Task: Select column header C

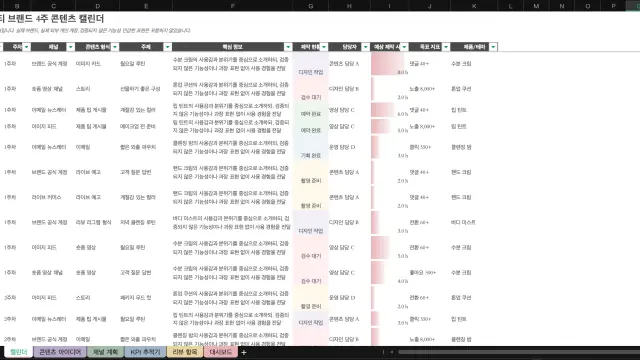Action: [53, 6]
